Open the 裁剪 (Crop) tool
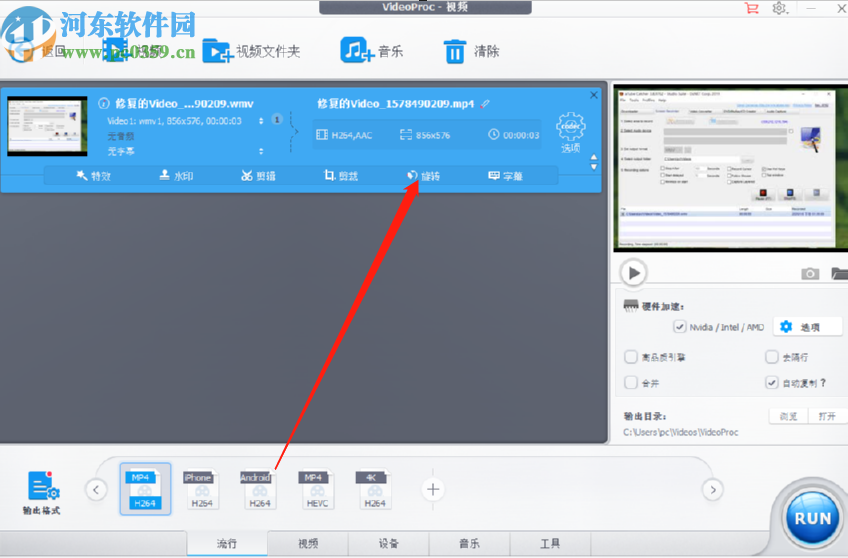Image resolution: width=848 pixels, height=558 pixels. coord(340,176)
